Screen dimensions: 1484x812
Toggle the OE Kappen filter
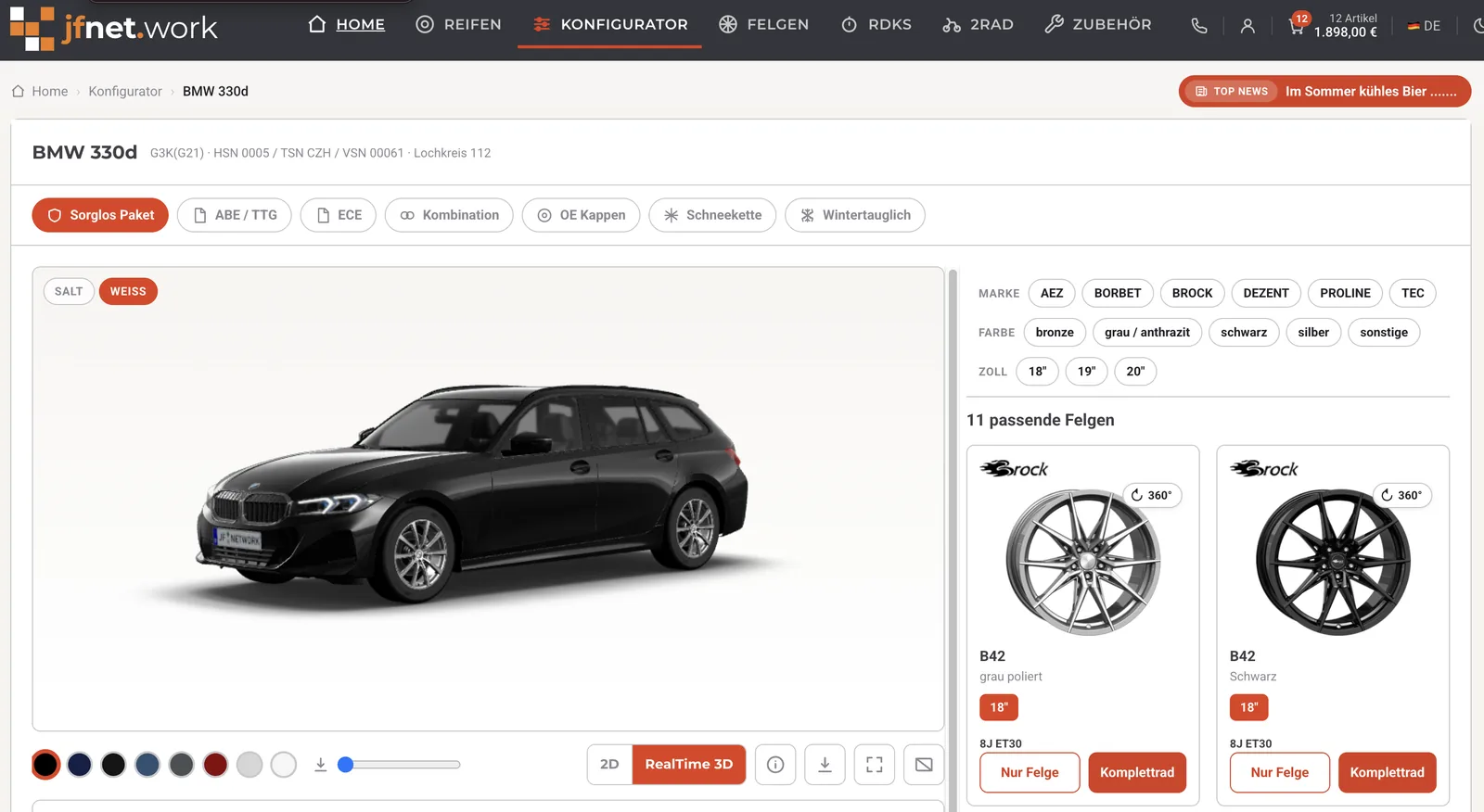pyautogui.click(x=581, y=215)
